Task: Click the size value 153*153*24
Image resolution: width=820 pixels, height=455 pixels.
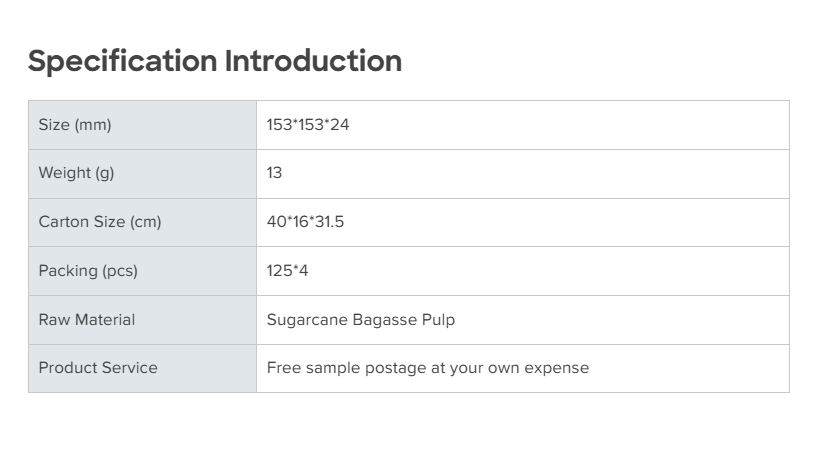Action: coord(308,125)
